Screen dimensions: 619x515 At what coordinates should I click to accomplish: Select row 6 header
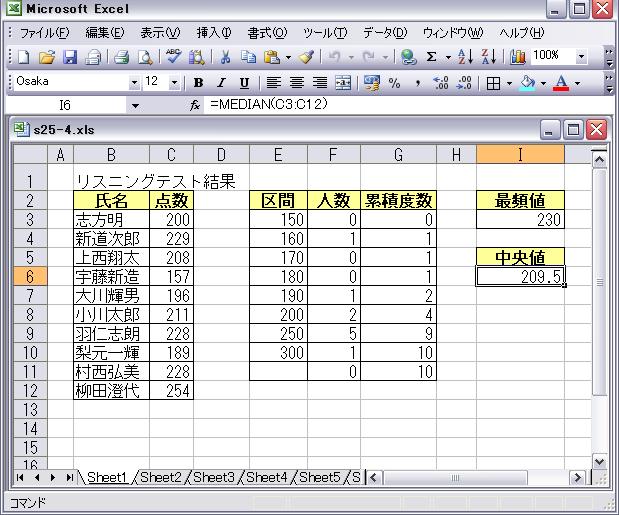point(30,277)
